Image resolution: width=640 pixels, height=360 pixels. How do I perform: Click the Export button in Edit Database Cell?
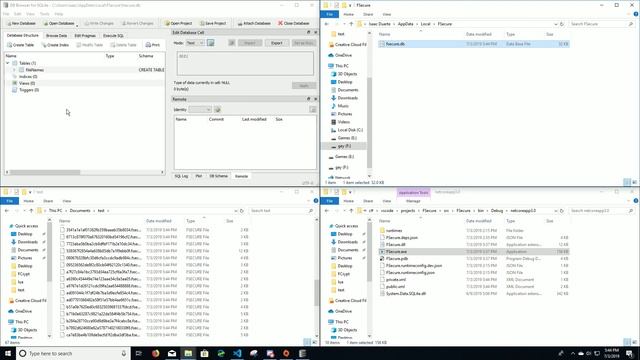pyautogui.click(x=276, y=43)
